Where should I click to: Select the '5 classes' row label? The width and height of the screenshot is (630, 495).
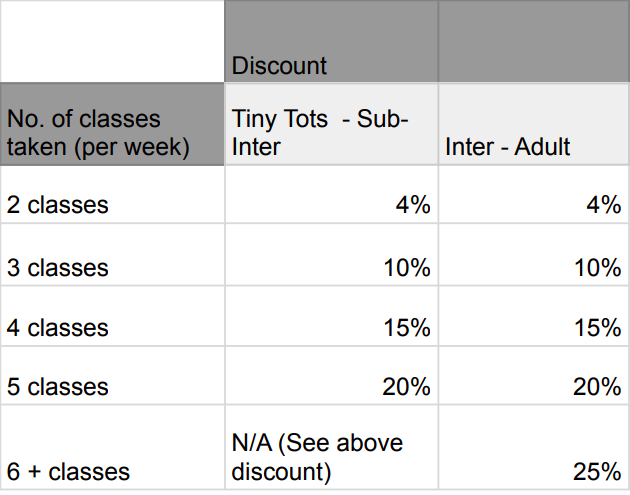(x=112, y=375)
